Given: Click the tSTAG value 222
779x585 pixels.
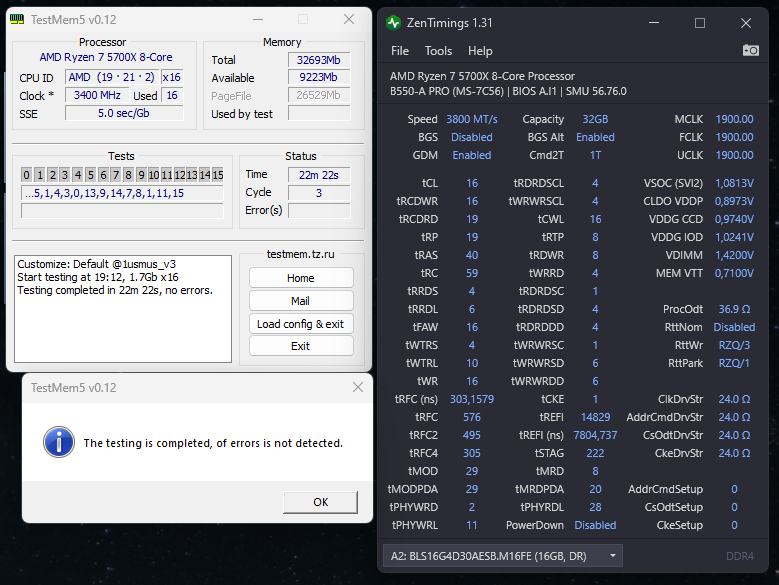Looking at the screenshot, I should coord(595,453).
